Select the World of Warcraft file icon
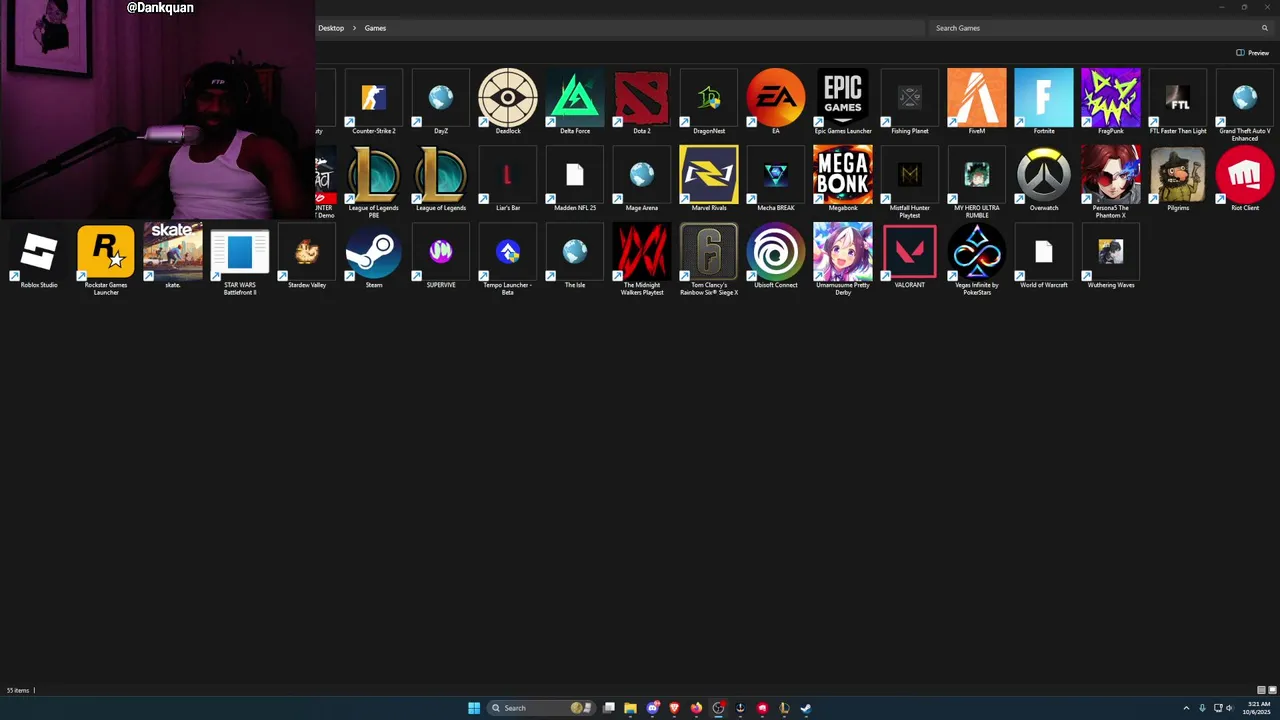 coord(1044,255)
